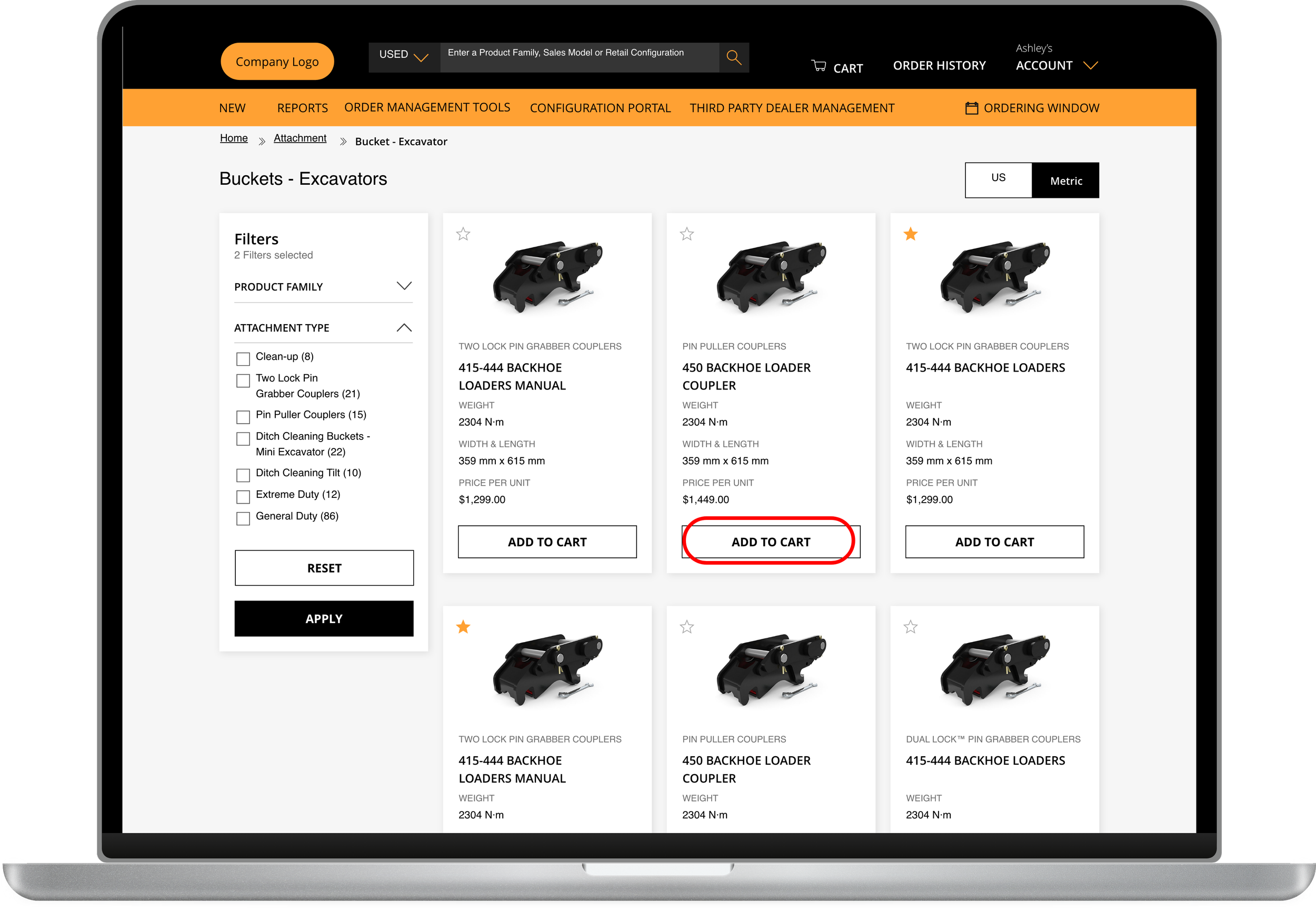Image resolution: width=1316 pixels, height=912 pixels.
Task: Enable the Pin Puller Couplers filter checkbox
Action: [x=243, y=417]
